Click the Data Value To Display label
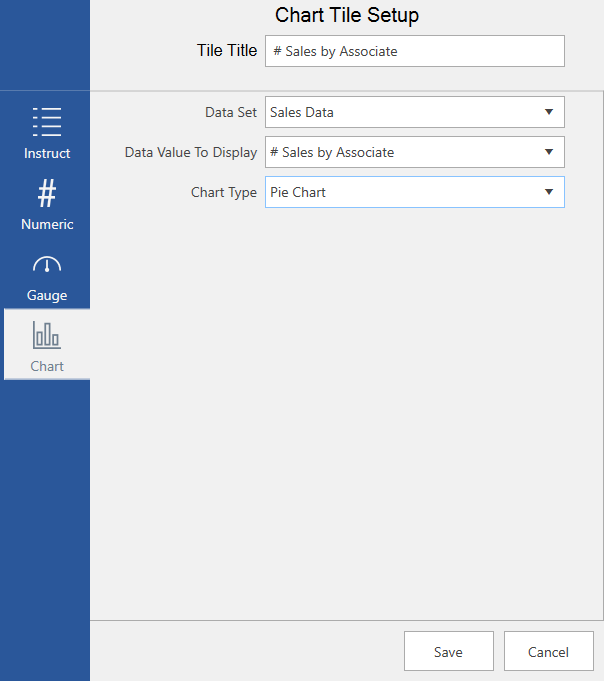The height and width of the screenshot is (681, 604). coord(190,152)
